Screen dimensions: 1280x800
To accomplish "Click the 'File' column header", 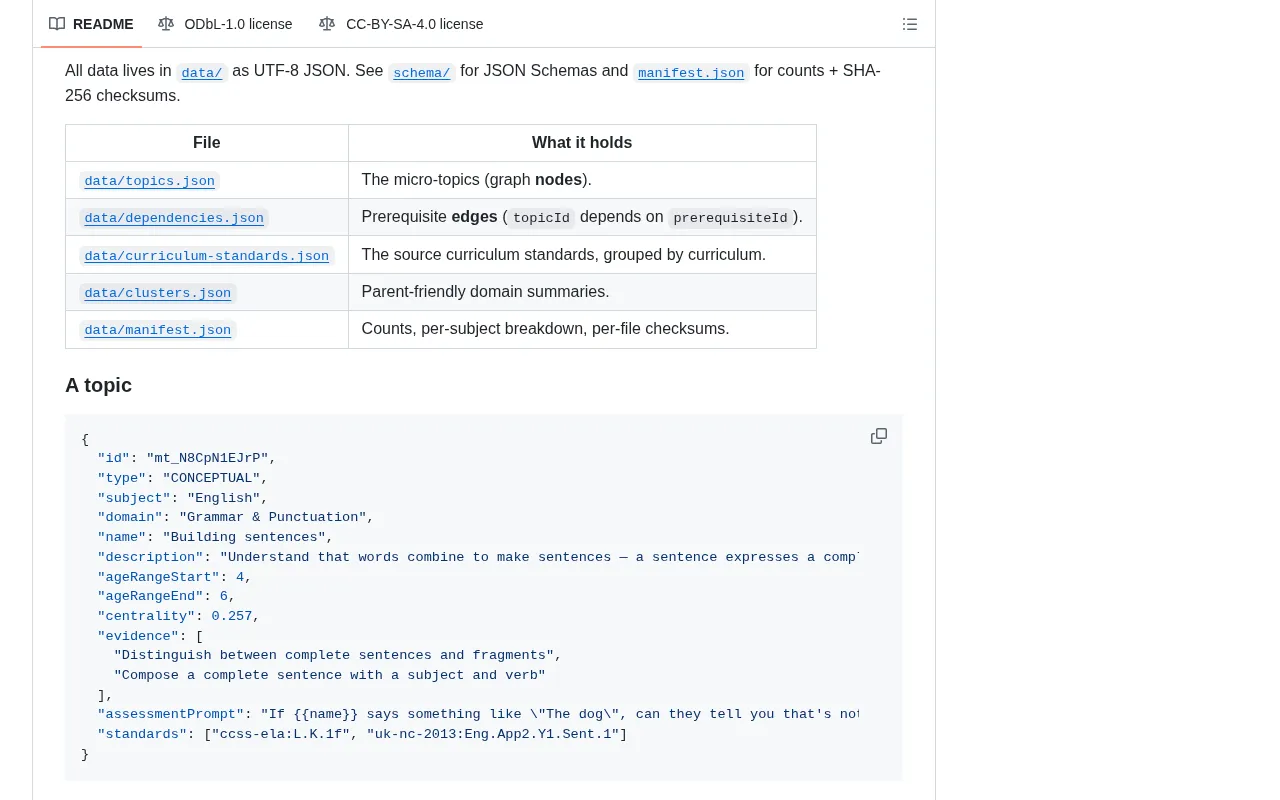I will click(207, 143).
